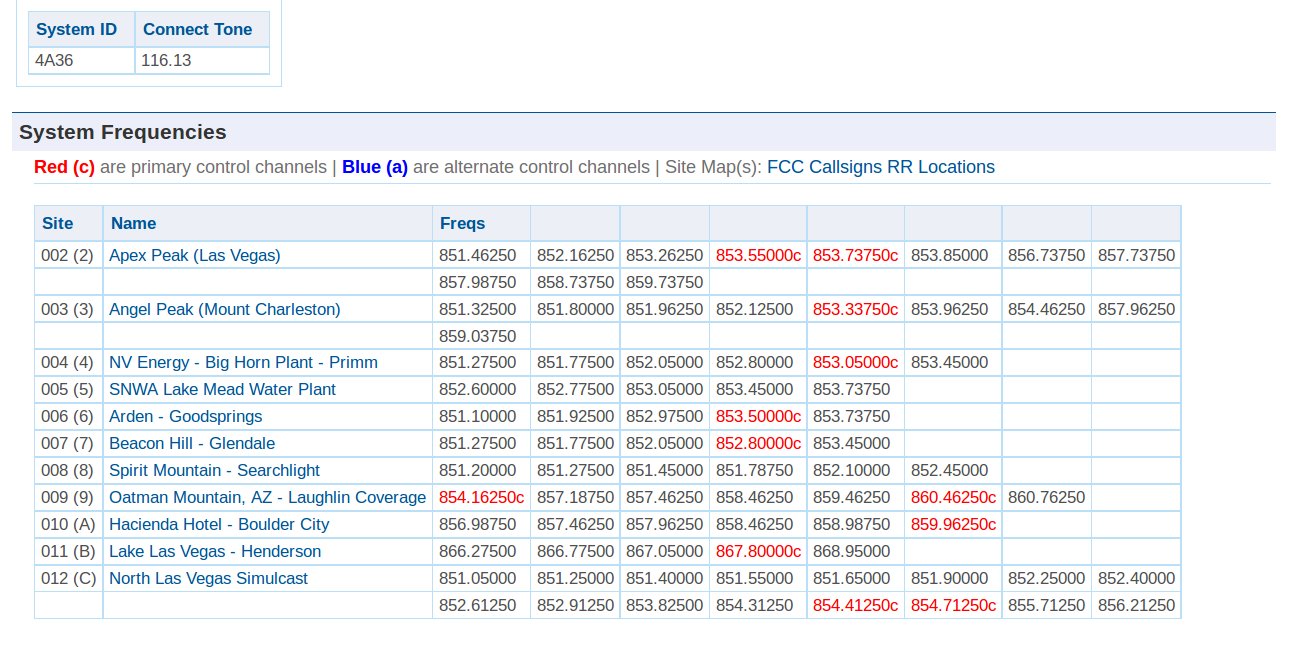
Task: Click frequency 866.27500 in Lake Las Vegas row
Action: [478, 551]
